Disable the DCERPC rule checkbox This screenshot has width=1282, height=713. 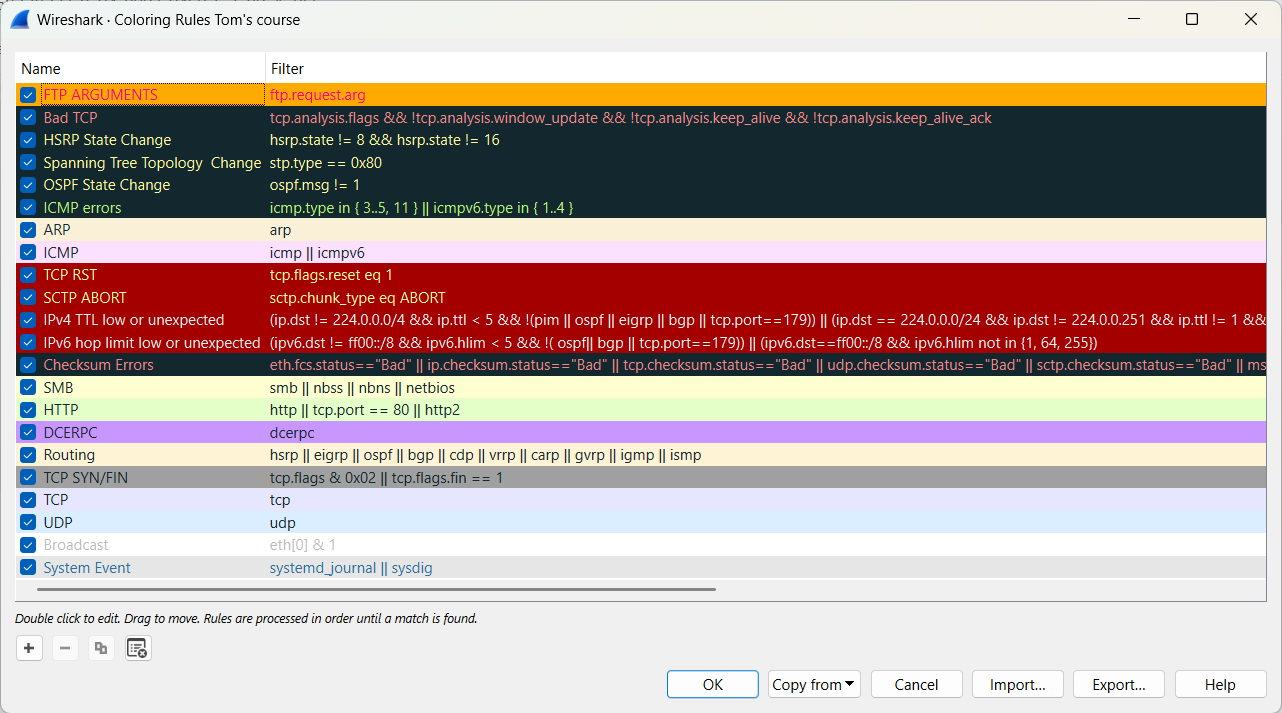coord(28,433)
